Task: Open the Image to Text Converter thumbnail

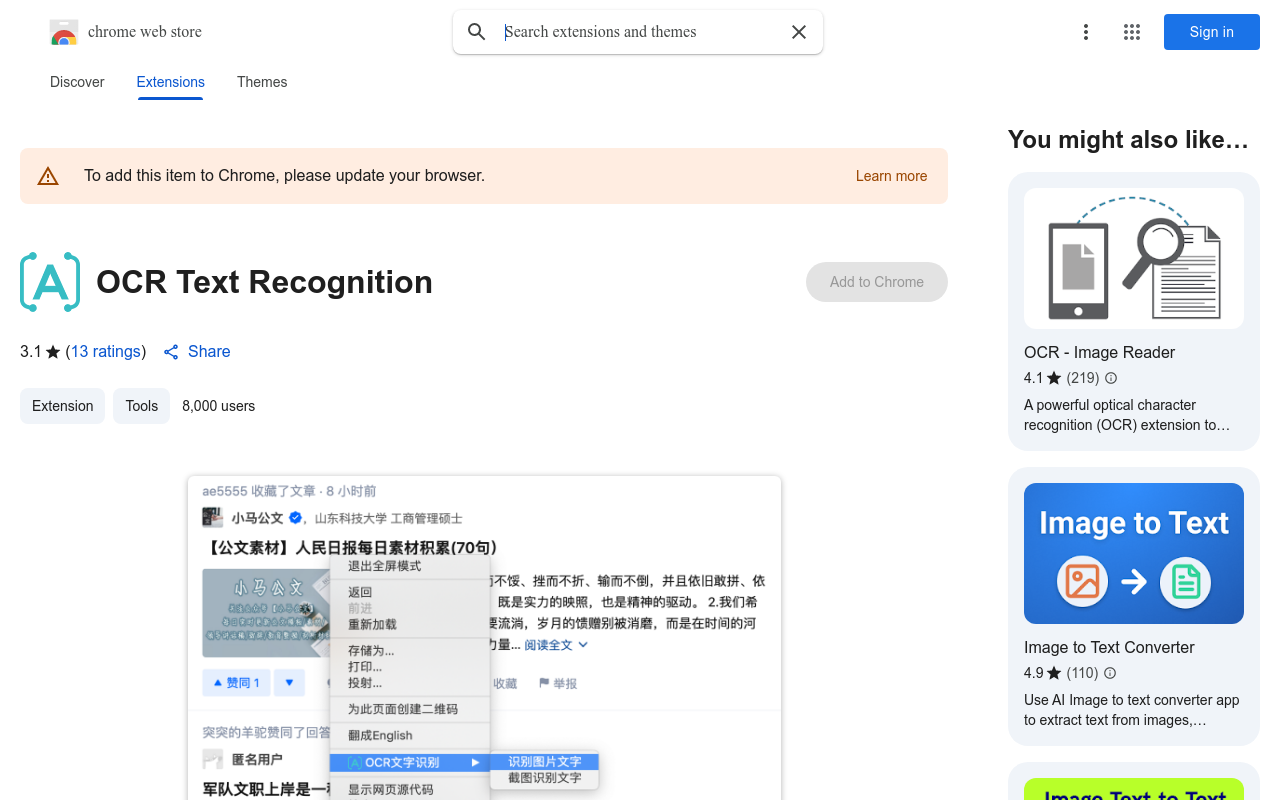Action: [x=1134, y=553]
